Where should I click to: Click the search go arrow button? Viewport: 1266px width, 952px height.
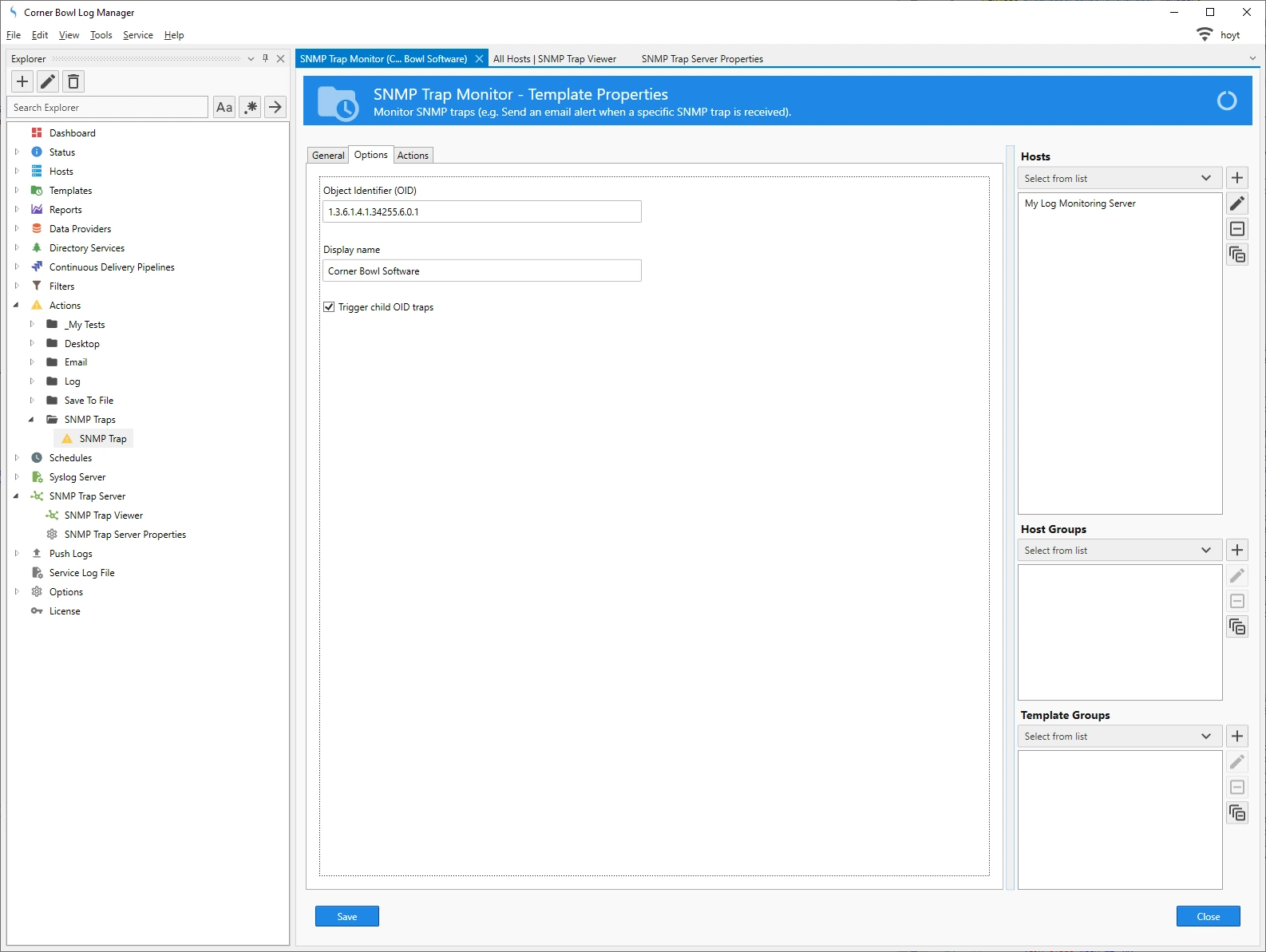point(275,107)
